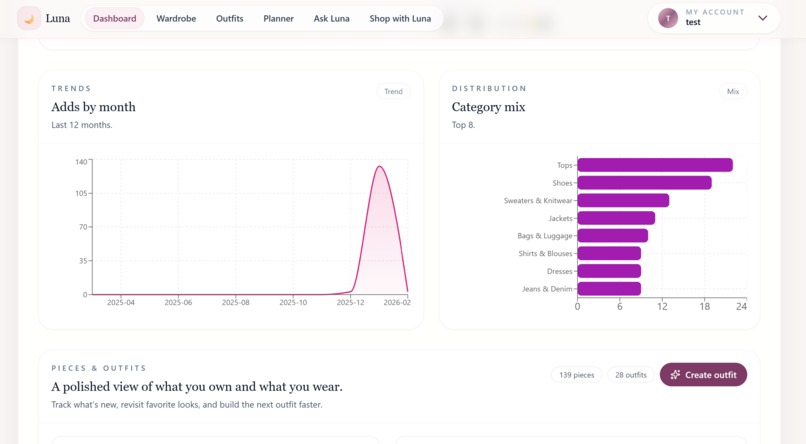Screen dimensions: 806x444
Task: Click the peak of the Adds by month curve
Action: click(x=379, y=166)
